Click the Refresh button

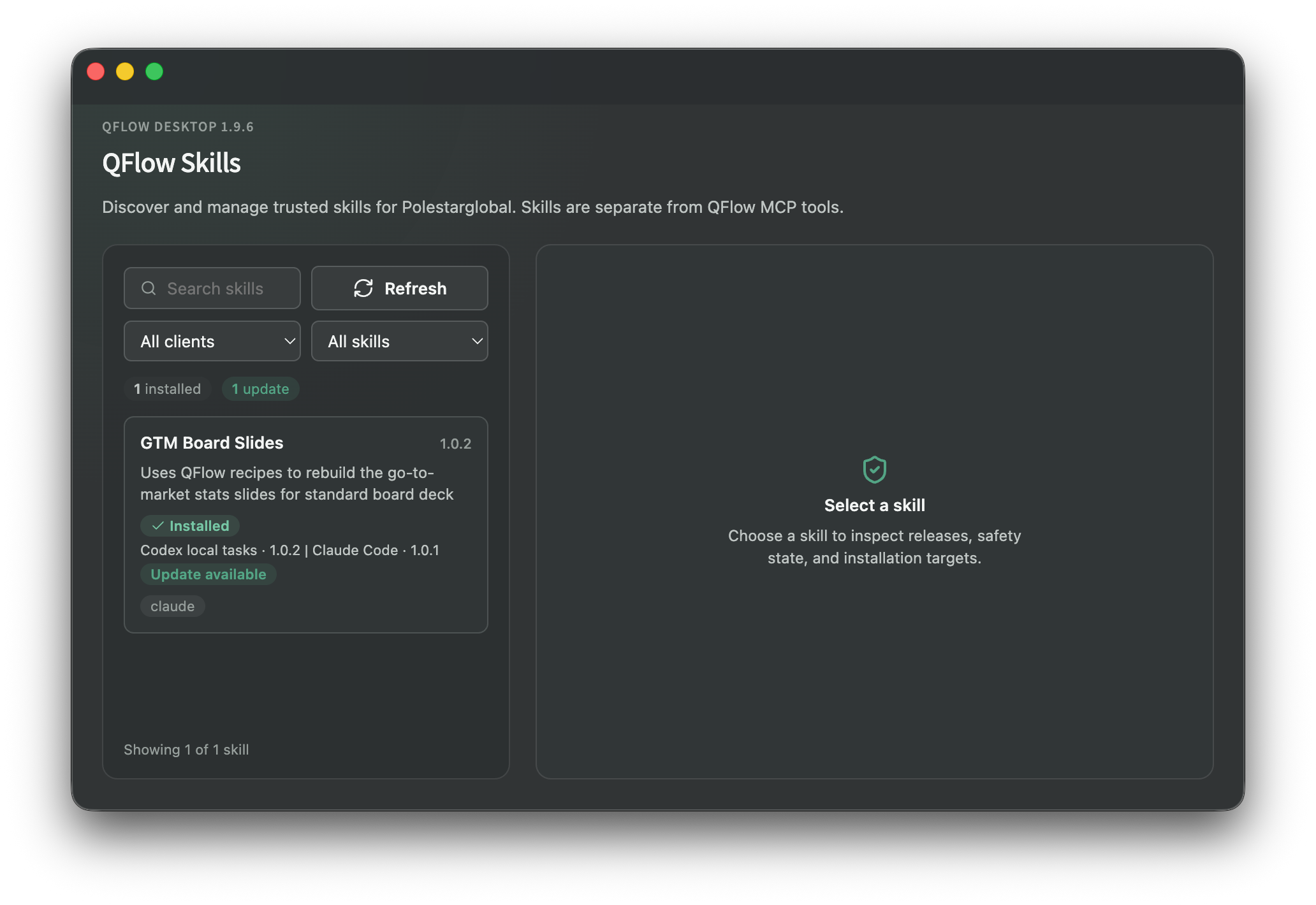click(400, 288)
